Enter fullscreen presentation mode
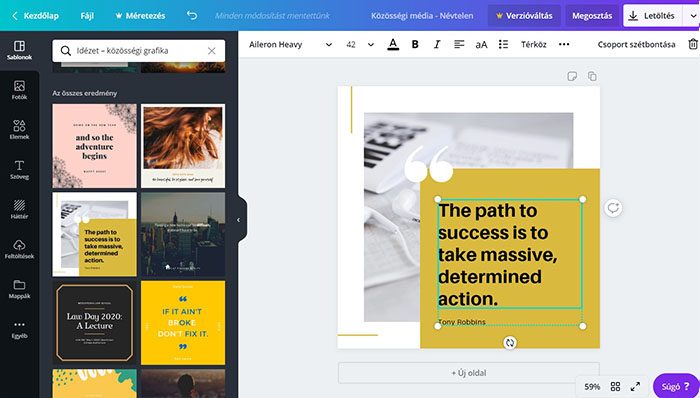Screen dimensions: 700x398 pos(635,386)
